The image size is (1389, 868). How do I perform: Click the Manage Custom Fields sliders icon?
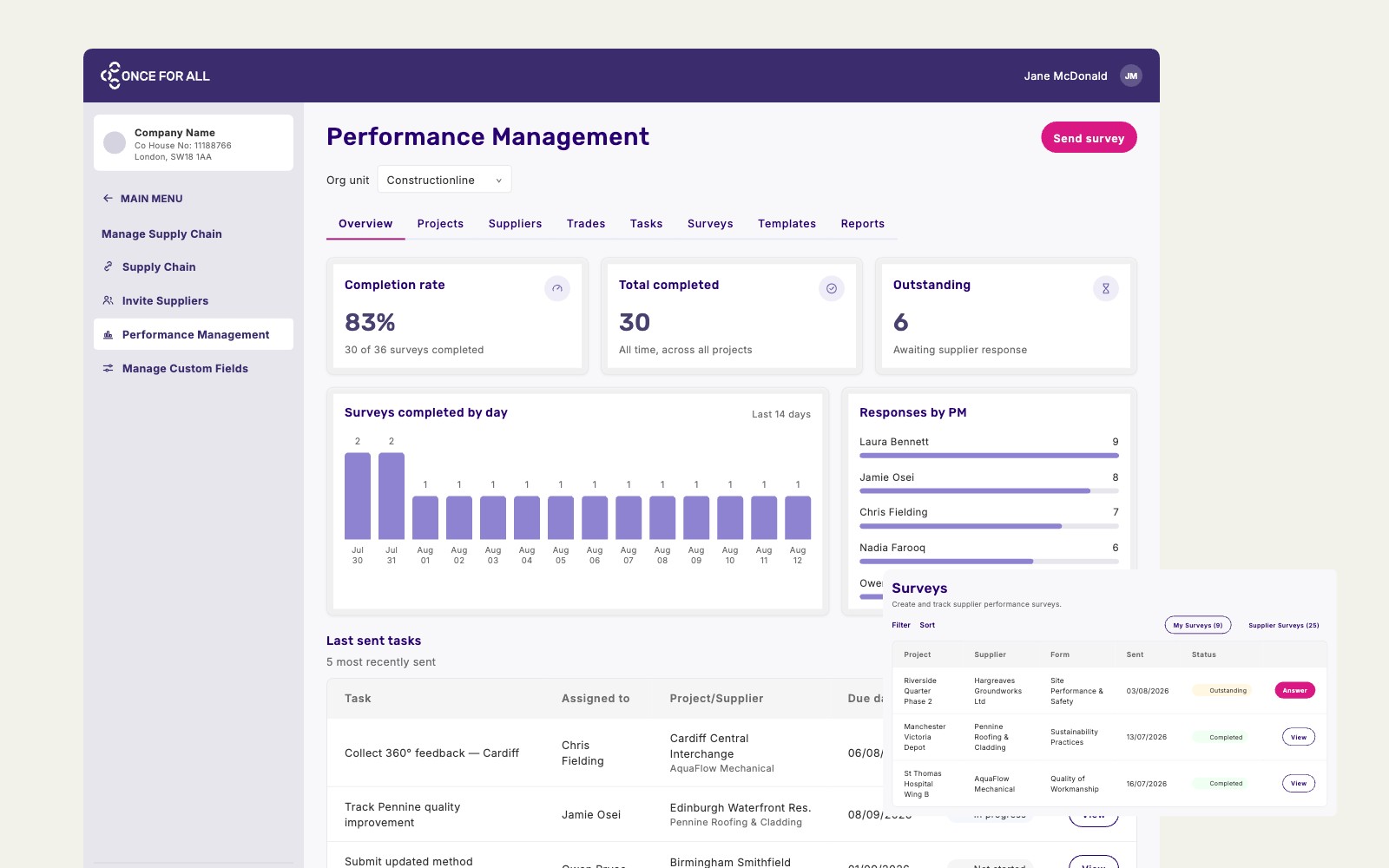pyautogui.click(x=108, y=368)
